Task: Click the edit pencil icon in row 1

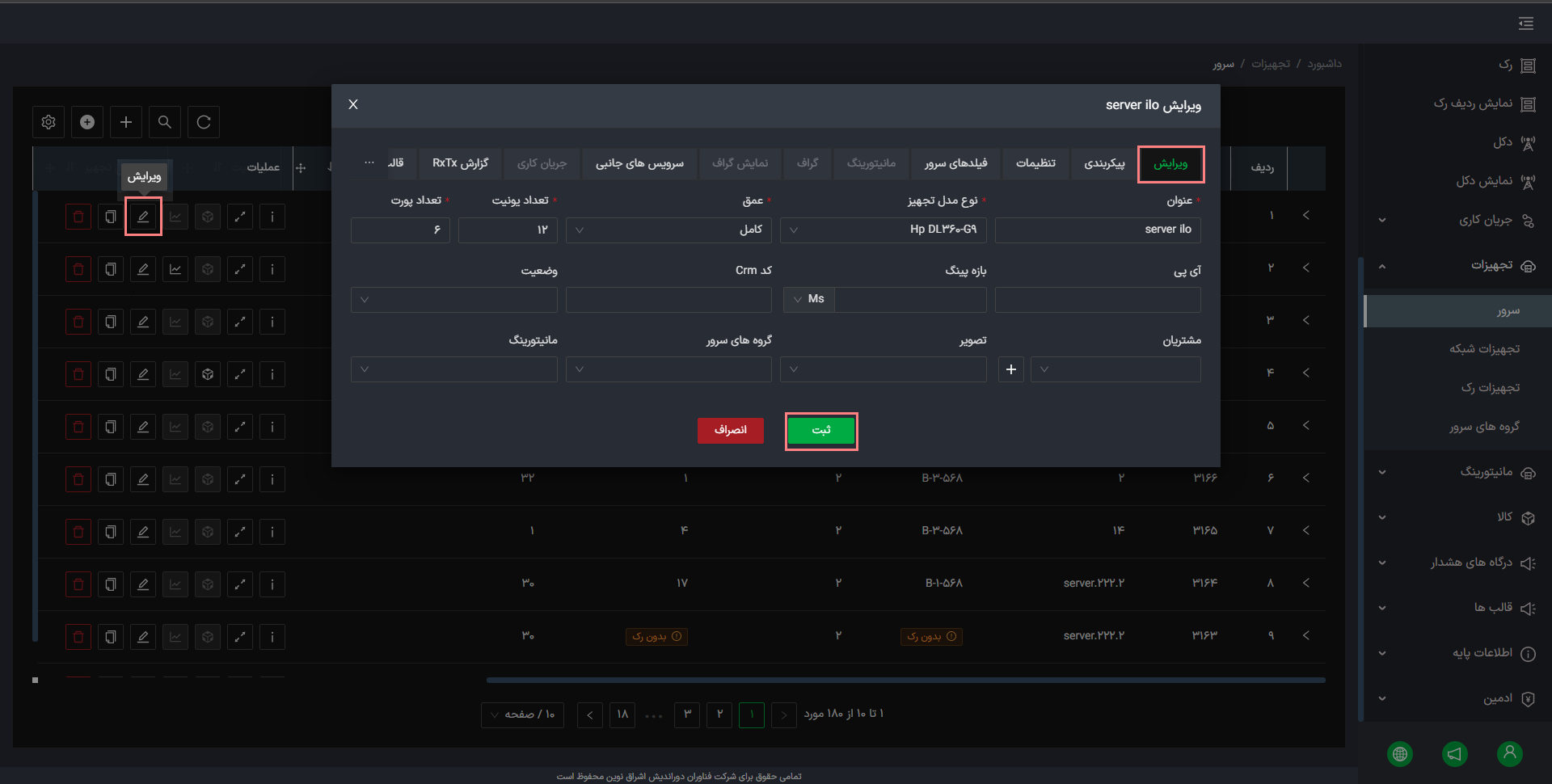Action: 143,217
